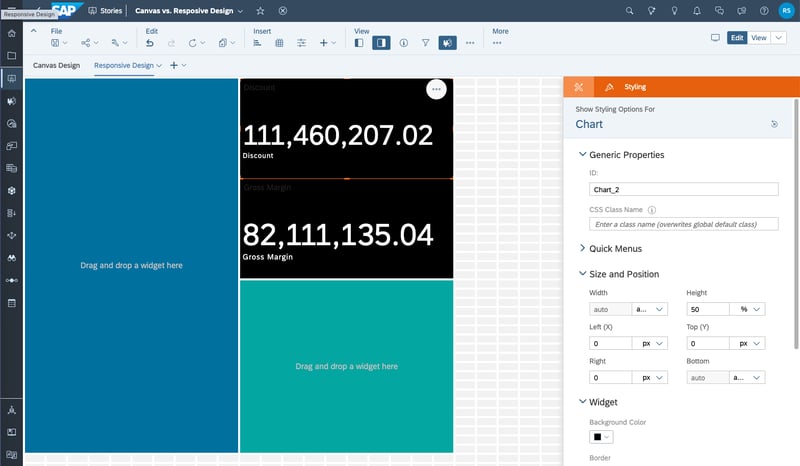Open the Background Color black swatch

[601, 437]
